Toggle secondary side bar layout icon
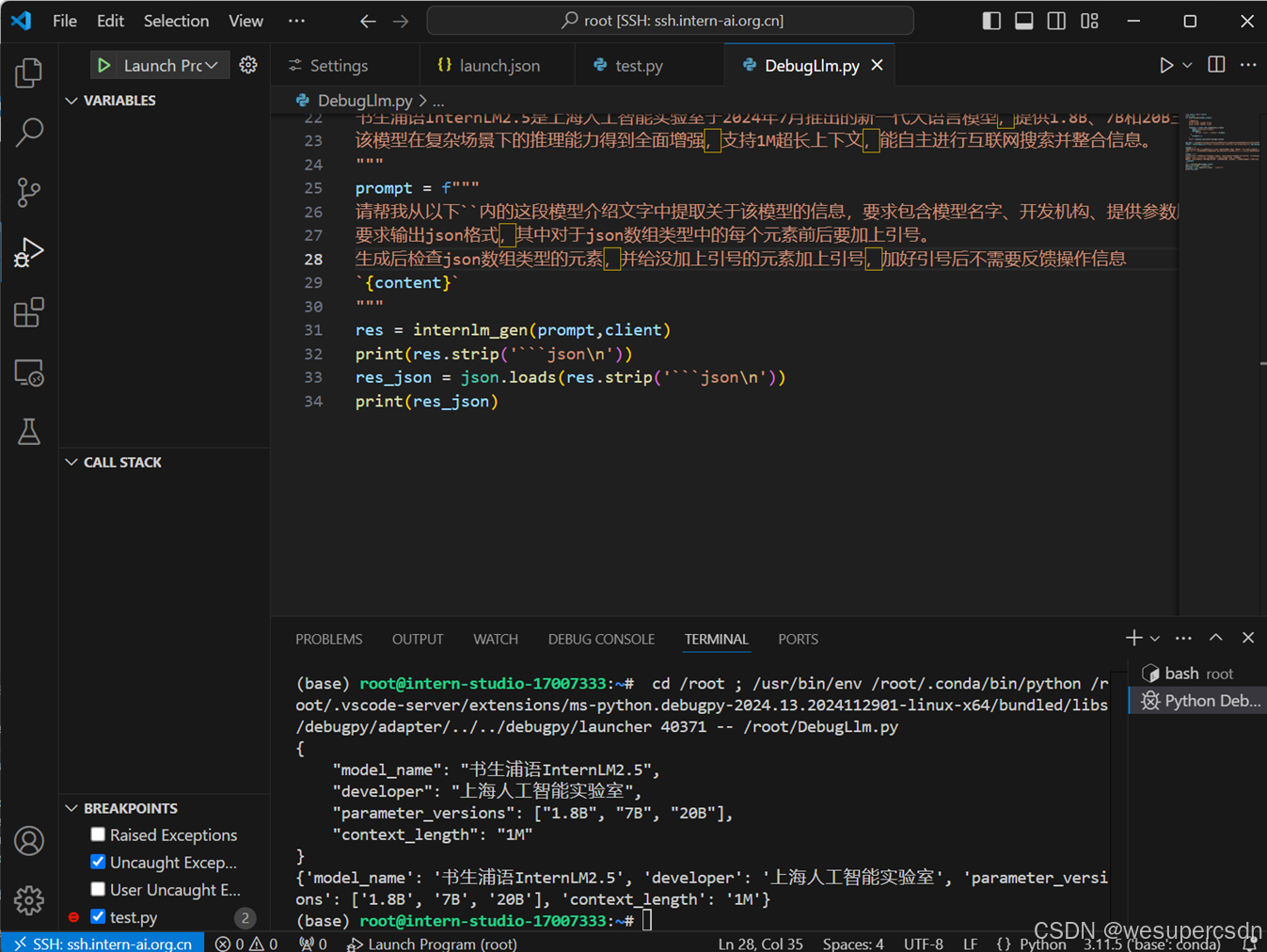 [x=1056, y=21]
